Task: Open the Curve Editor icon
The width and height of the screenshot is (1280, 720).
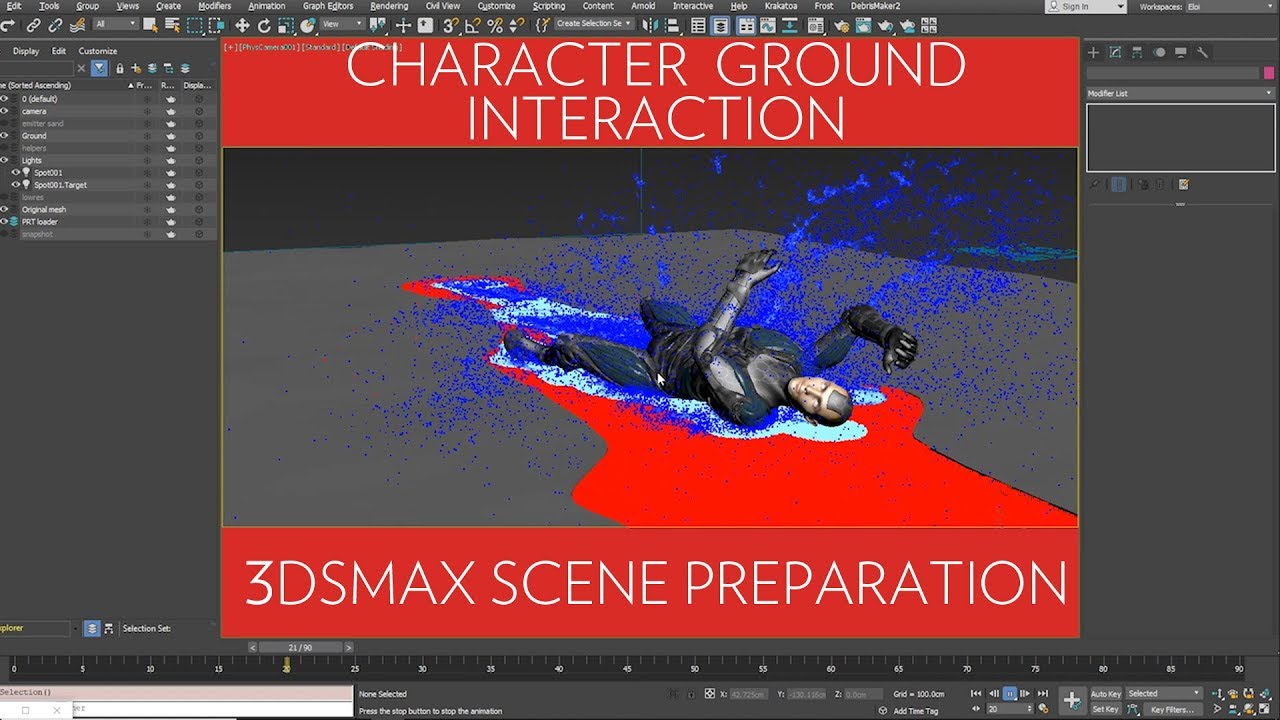Action: pos(768,25)
